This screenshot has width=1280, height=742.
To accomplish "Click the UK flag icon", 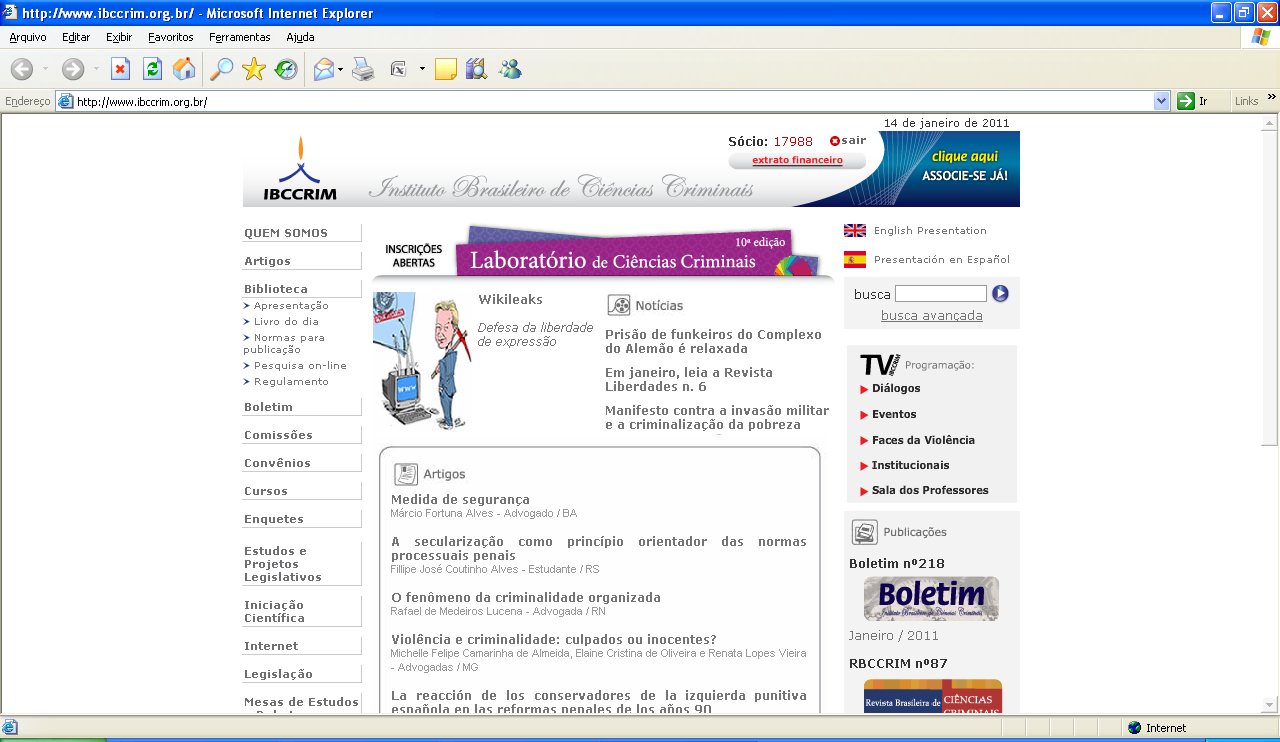I will (855, 231).
